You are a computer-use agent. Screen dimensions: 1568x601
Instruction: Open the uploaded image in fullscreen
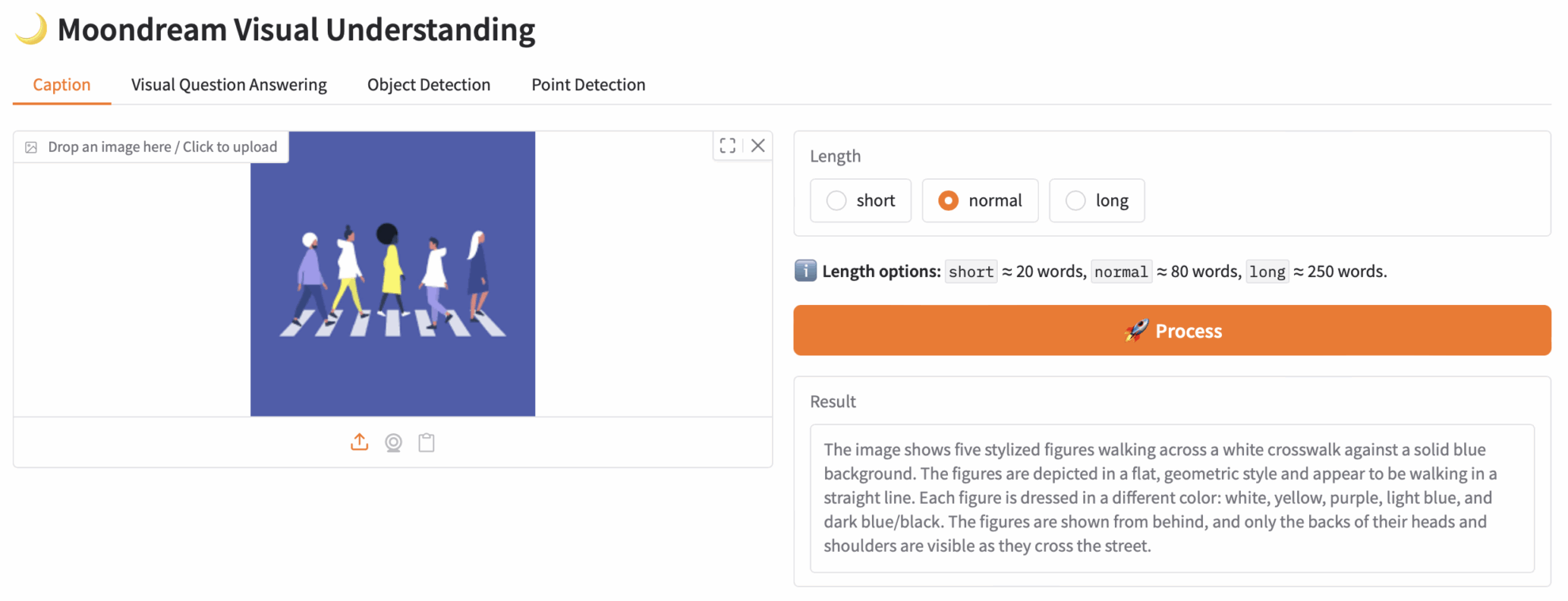coord(728,146)
